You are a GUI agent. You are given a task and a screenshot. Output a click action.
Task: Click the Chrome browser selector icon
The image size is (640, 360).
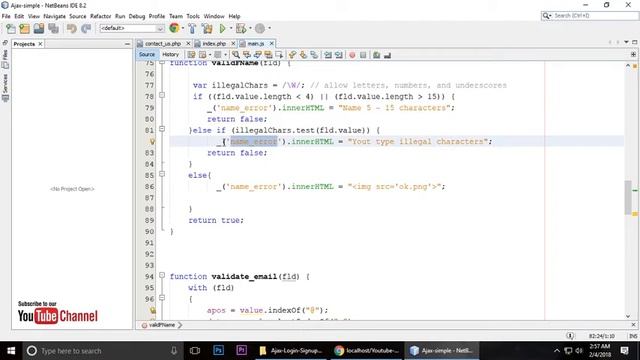(x=174, y=28)
